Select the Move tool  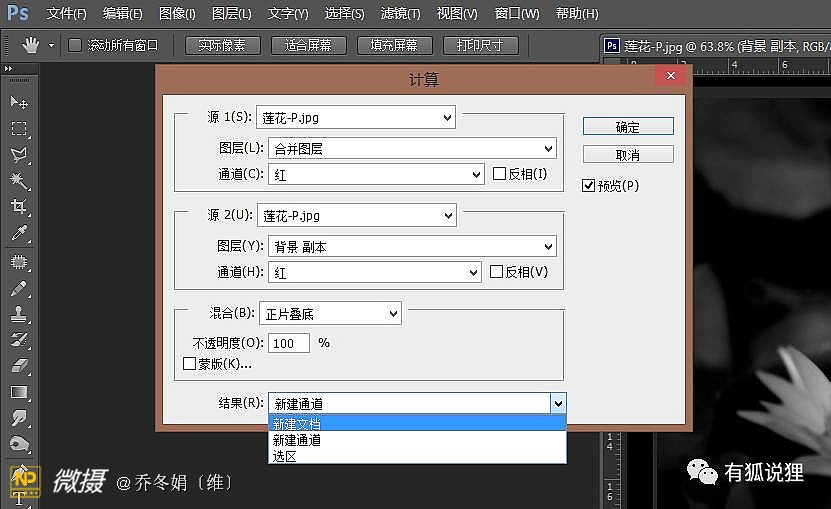click(19, 103)
